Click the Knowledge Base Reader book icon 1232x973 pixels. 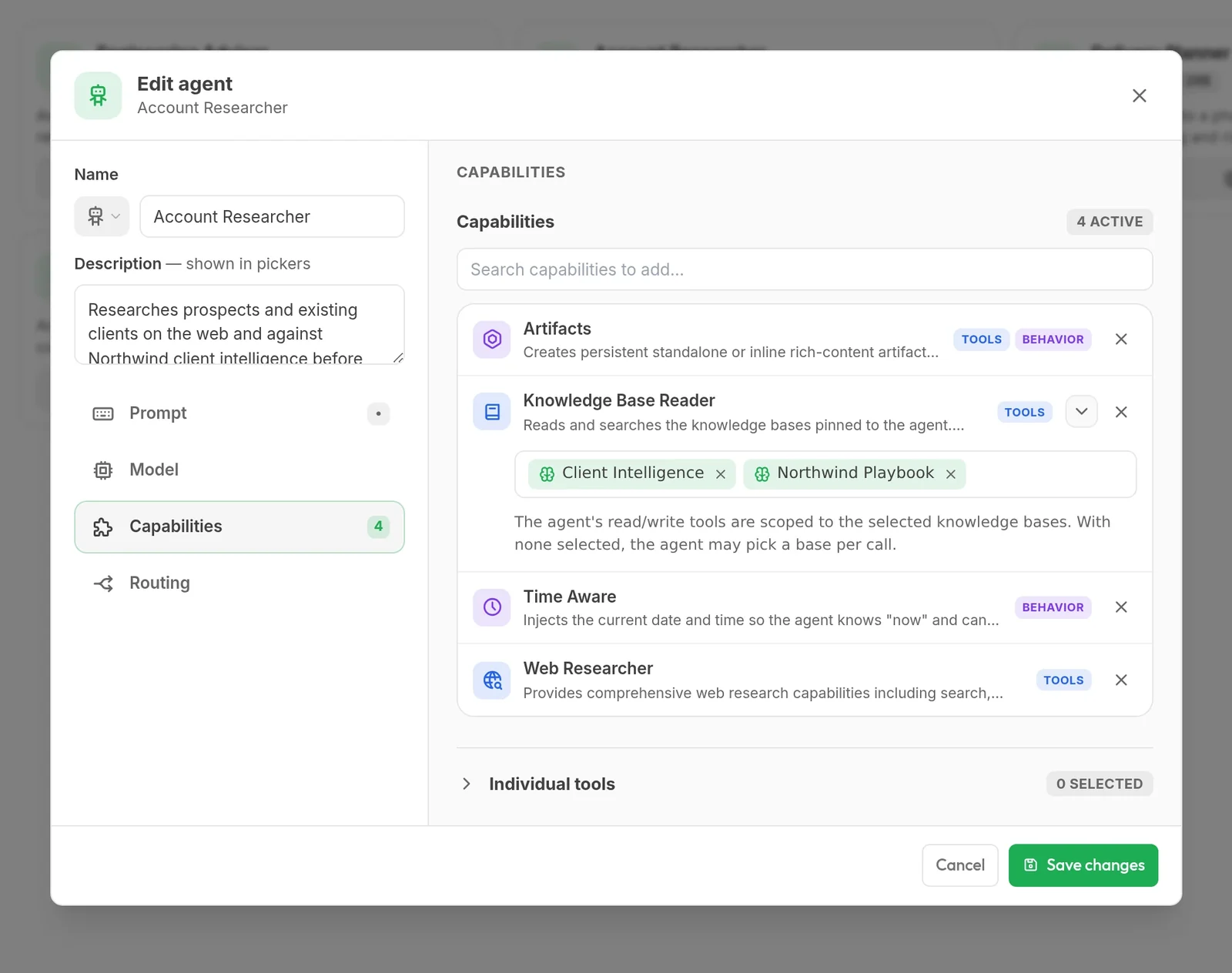492,412
